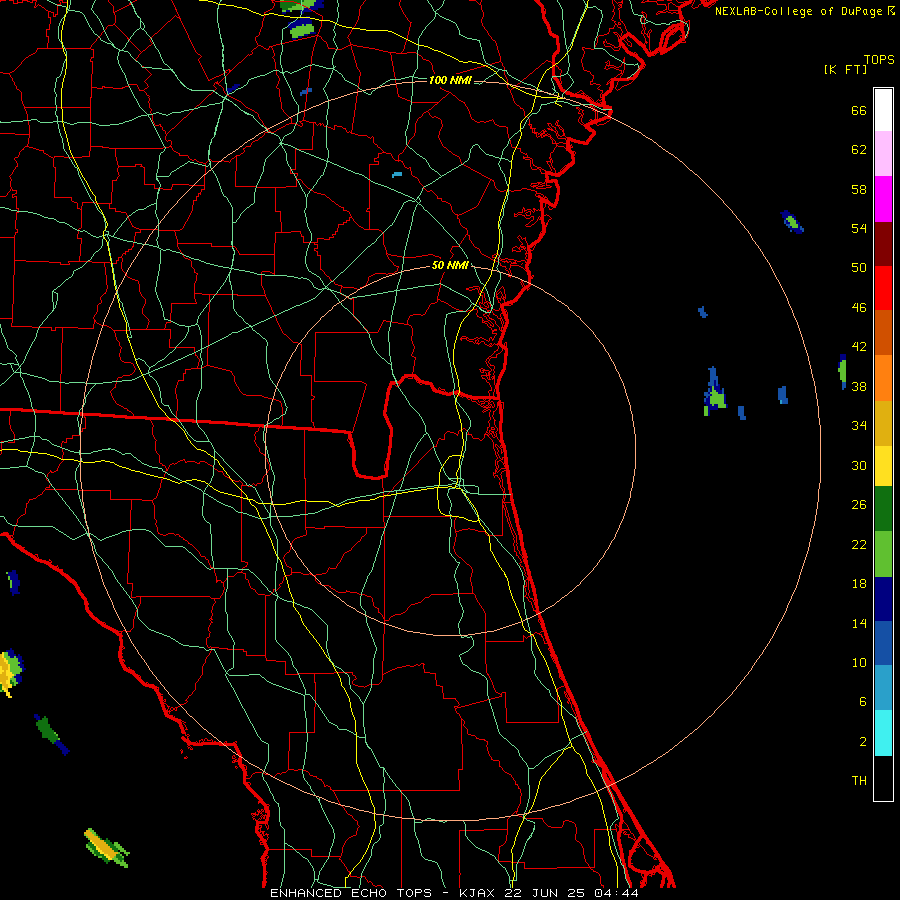Click the green echo cell far northeast offshore

pyautogui.click(x=792, y=222)
